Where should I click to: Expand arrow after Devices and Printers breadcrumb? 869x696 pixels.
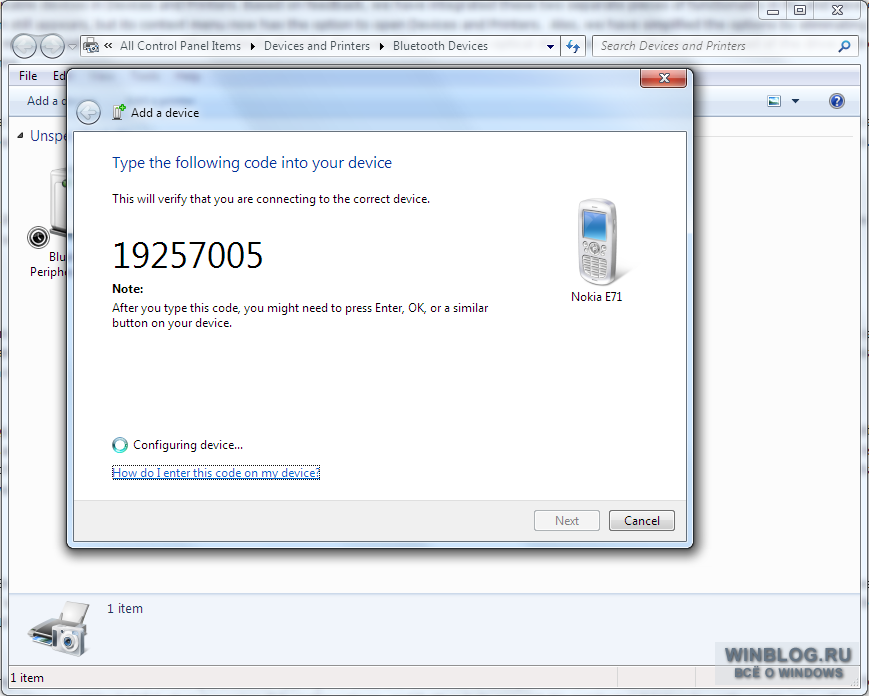pyautogui.click(x=381, y=47)
